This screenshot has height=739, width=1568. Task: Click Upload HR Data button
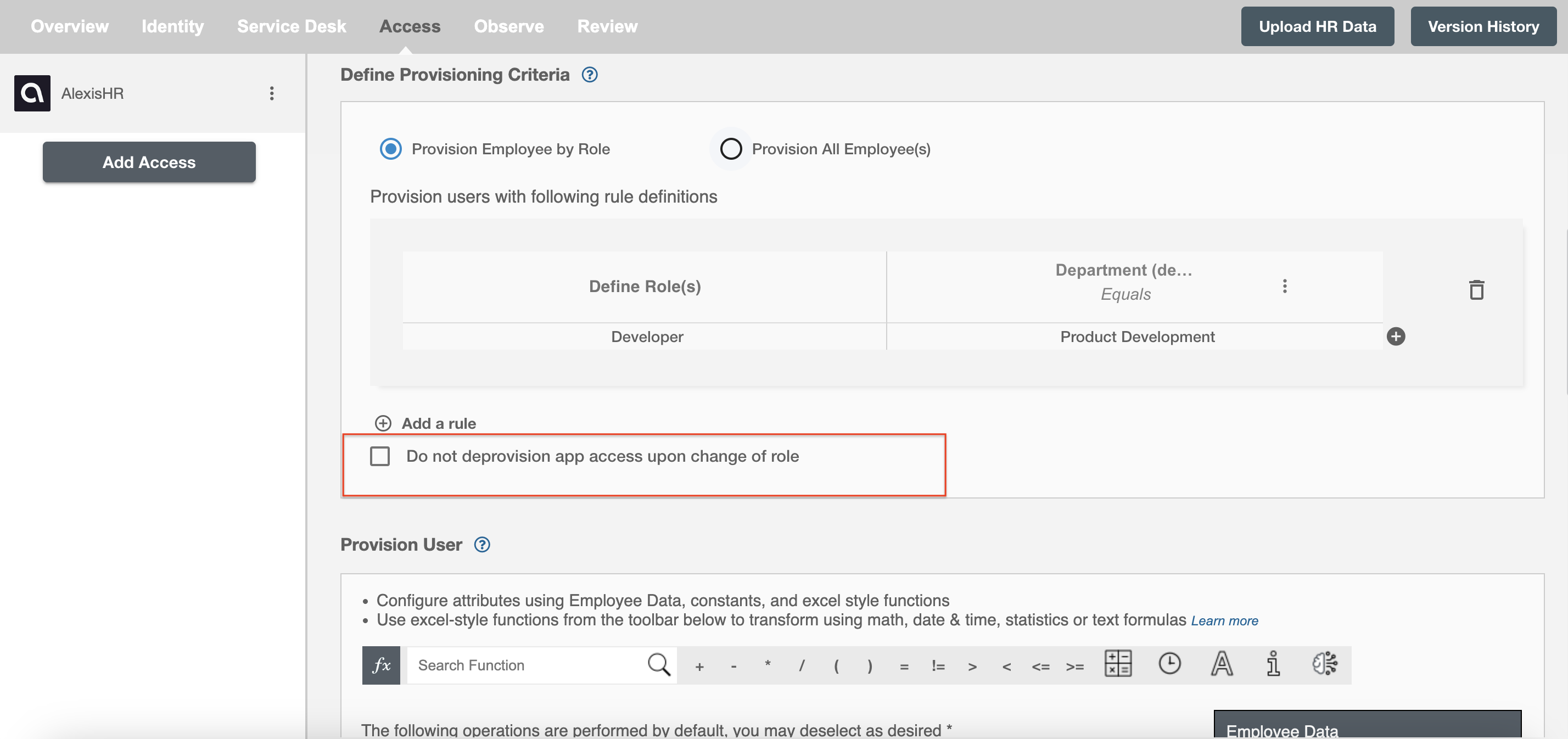pos(1317,26)
